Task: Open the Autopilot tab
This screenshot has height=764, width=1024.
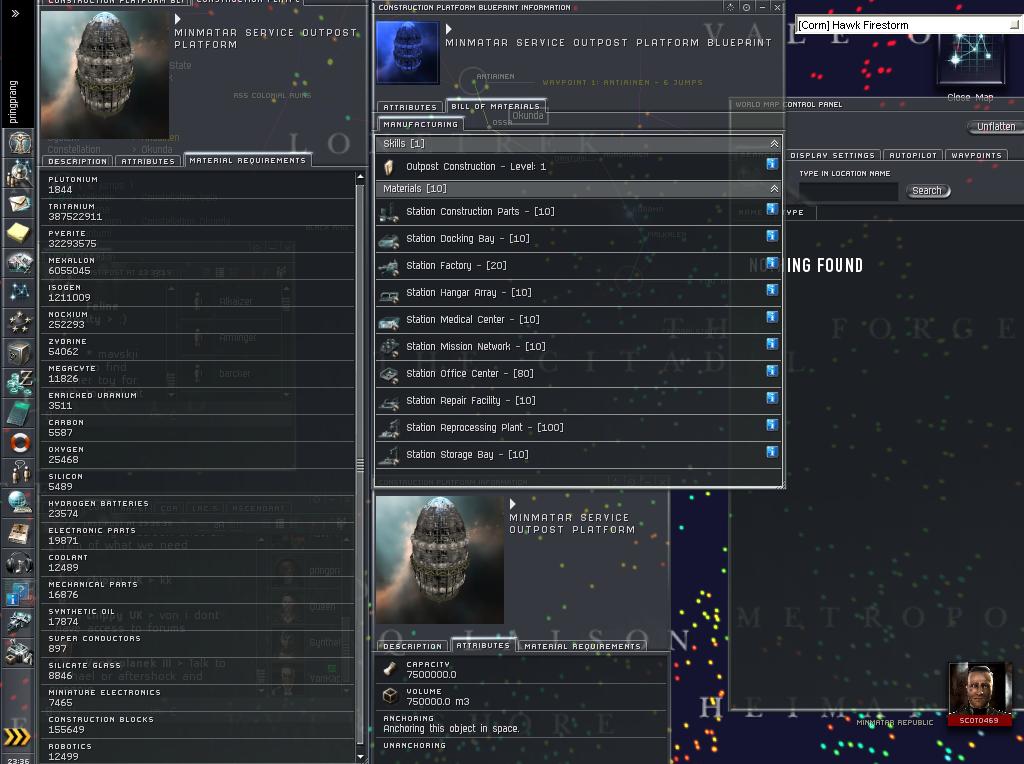Action: coord(913,155)
